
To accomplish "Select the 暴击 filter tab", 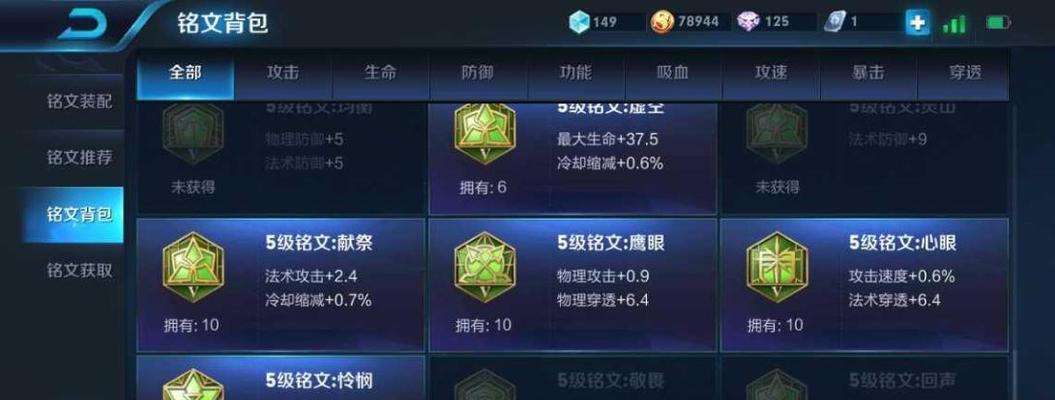I will pyautogui.click(x=868, y=73).
